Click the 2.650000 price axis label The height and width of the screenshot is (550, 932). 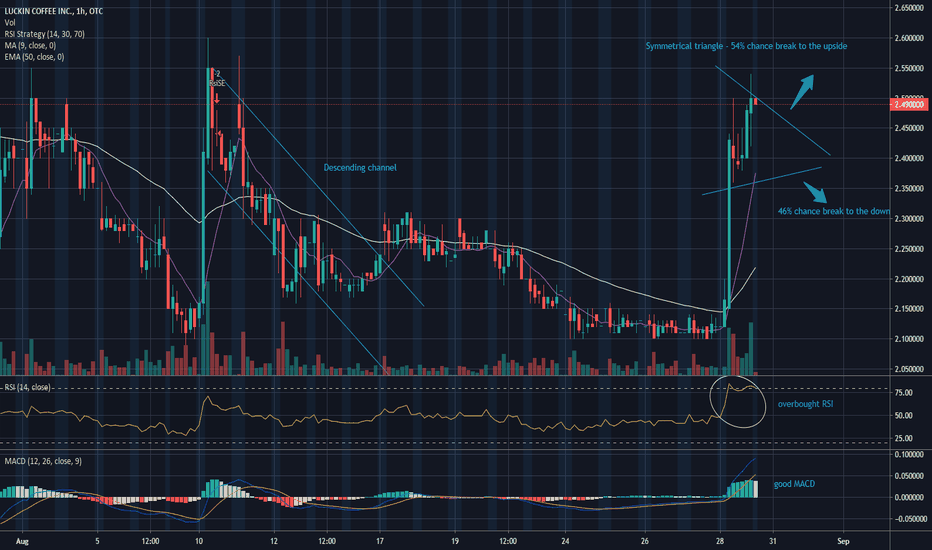click(909, 8)
